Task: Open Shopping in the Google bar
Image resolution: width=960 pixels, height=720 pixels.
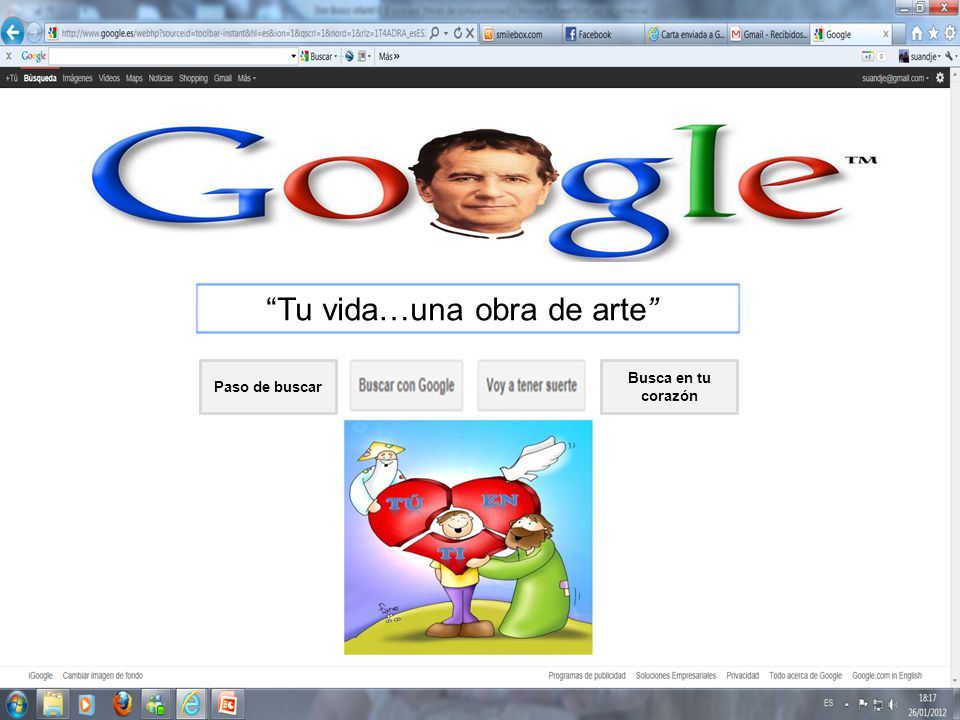Action: pyautogui.click(x=193, y=78)
